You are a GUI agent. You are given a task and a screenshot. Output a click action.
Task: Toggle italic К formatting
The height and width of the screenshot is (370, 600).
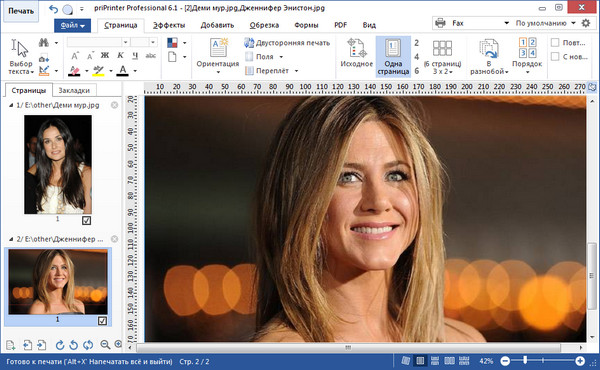click(x=120, y=56)
